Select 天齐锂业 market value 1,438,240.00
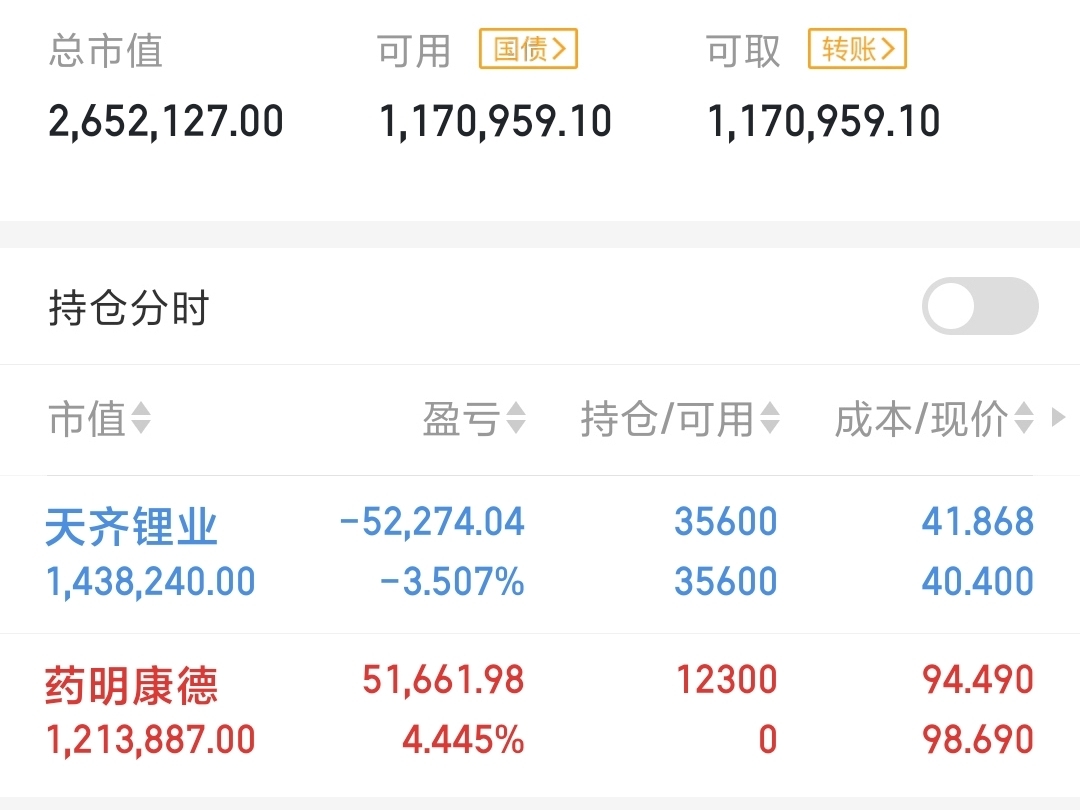1080x810 pixels. pos(151,582)
